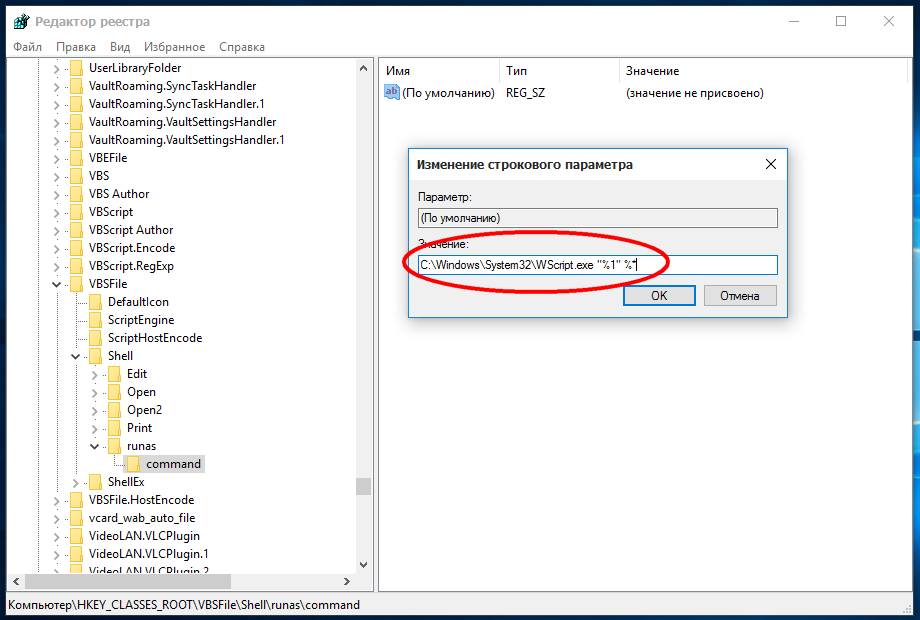Image resolution: width=920 pixels, height=620 pixels.
Task: Click the VBScript Author folder icon
Action: click(x=76, y=230)
